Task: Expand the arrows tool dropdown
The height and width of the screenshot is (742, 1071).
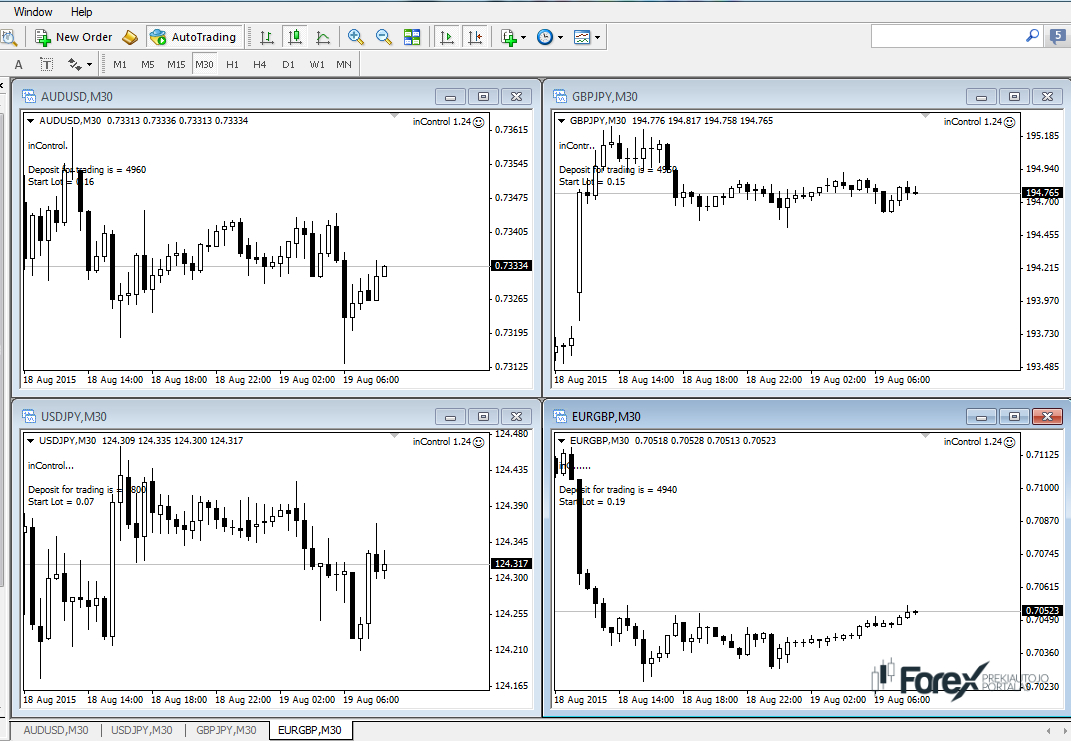Action: (x=89, y=66)
